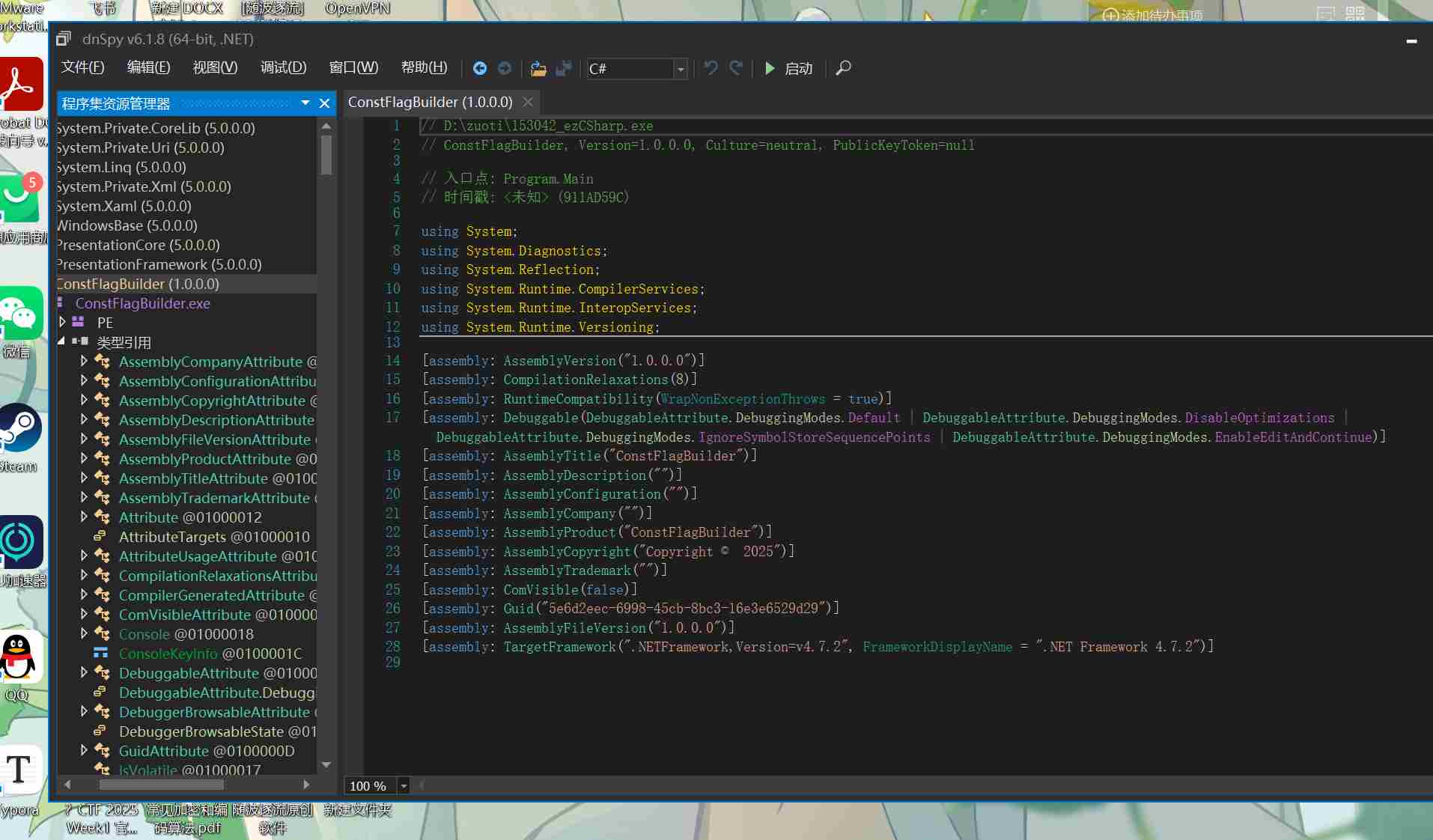Image resolution: width=1433 pixels, height=840 pixels.
Task: Click the save all icon in toolbar
Action: click(564, 69)
